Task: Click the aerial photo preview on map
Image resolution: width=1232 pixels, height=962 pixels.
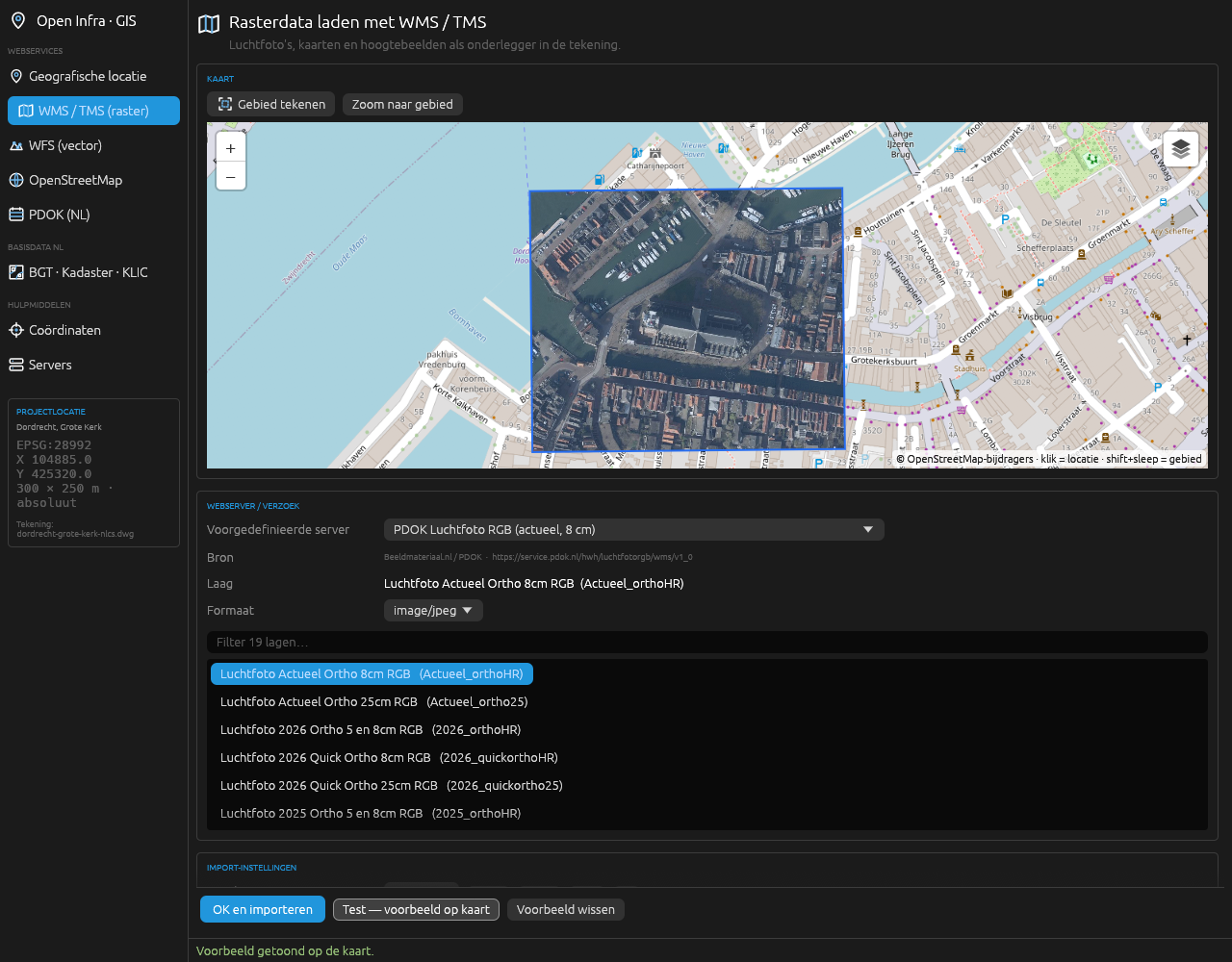Action: tap(687, 319)
